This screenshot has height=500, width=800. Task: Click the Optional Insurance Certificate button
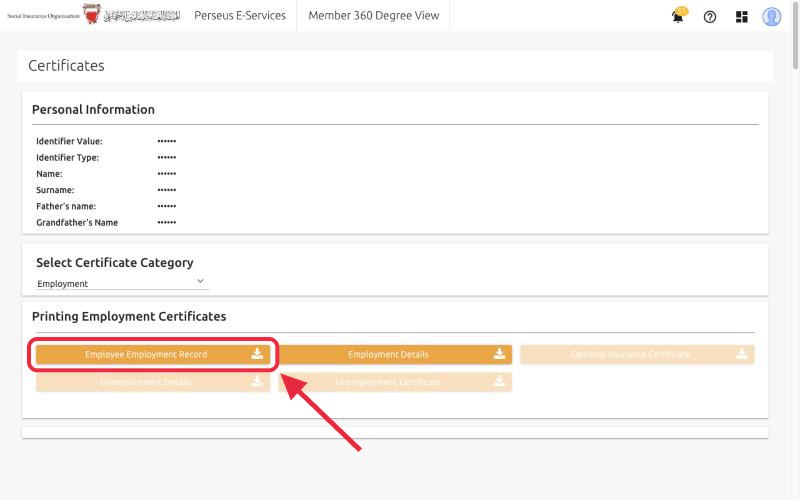(x=637, y=354)
